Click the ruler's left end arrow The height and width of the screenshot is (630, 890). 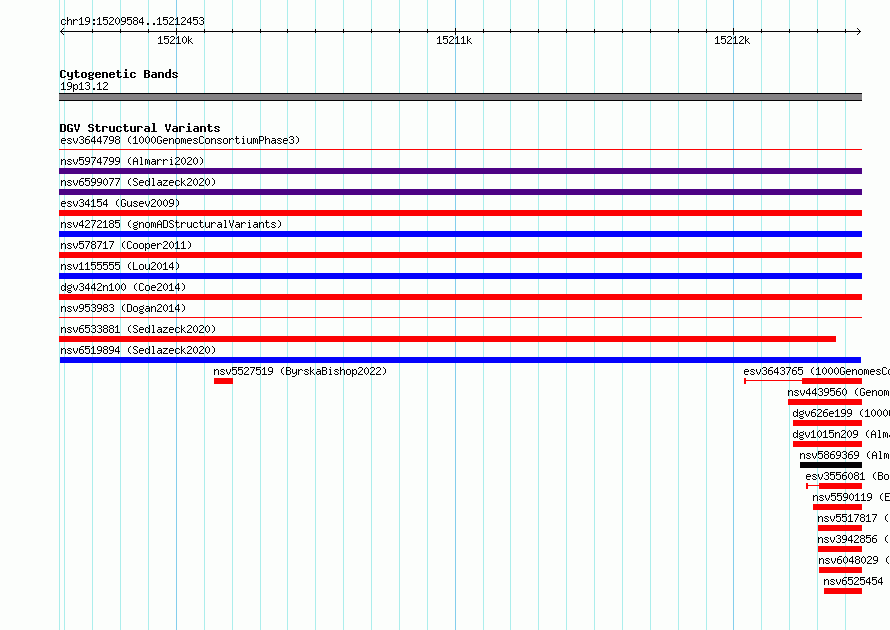point(62,31)
